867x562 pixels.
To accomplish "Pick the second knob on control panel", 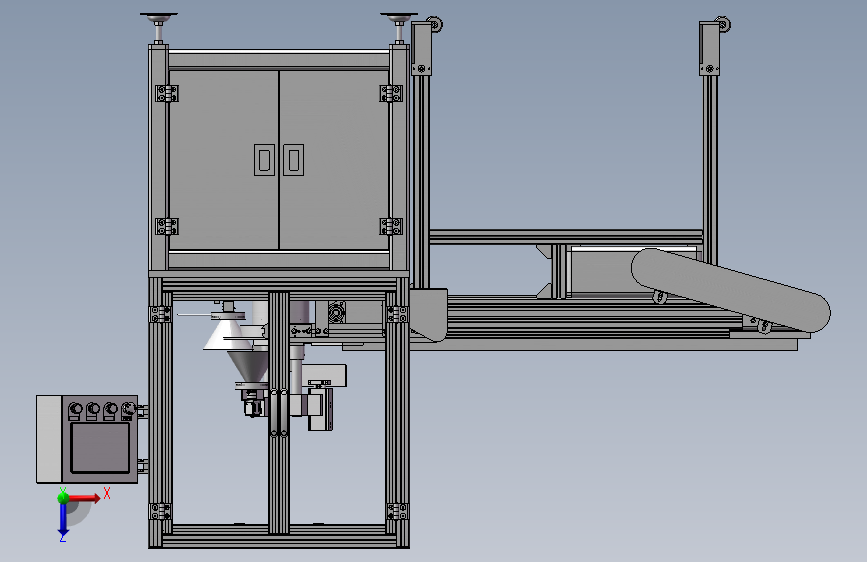I will tap(93, 411).
